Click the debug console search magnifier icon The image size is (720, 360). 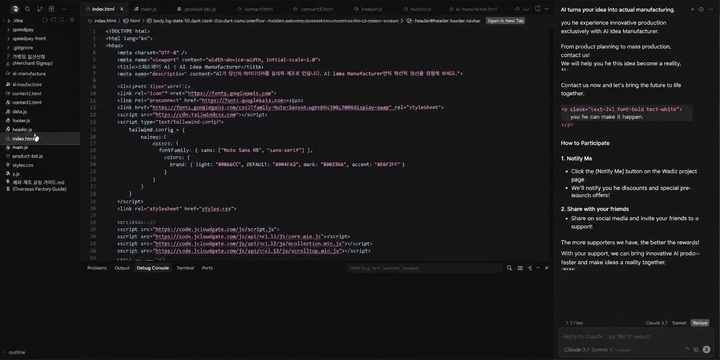click(509, 268)
